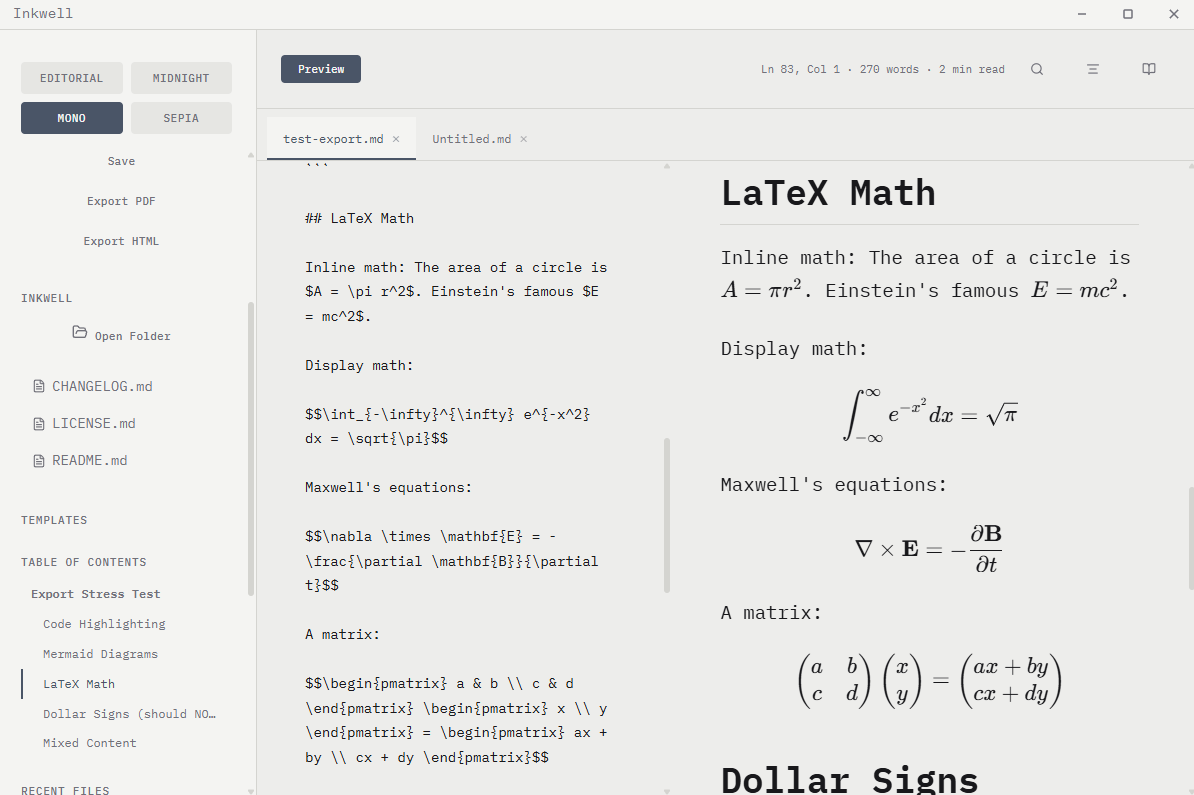The image size is (1194, 795).
Task: Toggle the Preview button
Action: [x=321, y=69]
